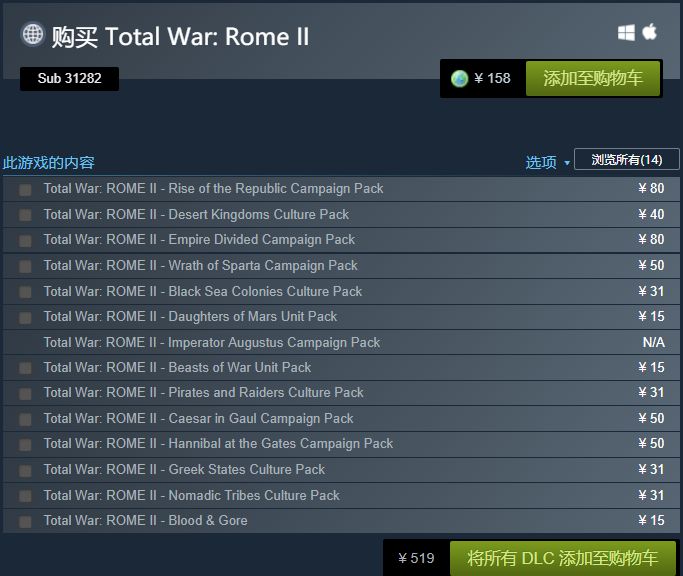683x576 pixels.
Task: Click 浏览所有(14) browse all button
Action: tap(626, 160)
